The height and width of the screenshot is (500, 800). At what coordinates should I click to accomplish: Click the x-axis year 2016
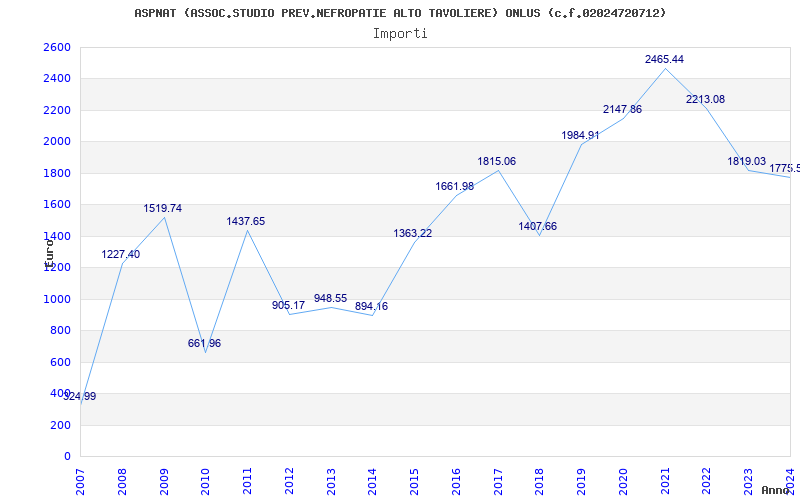coord(457,482)
